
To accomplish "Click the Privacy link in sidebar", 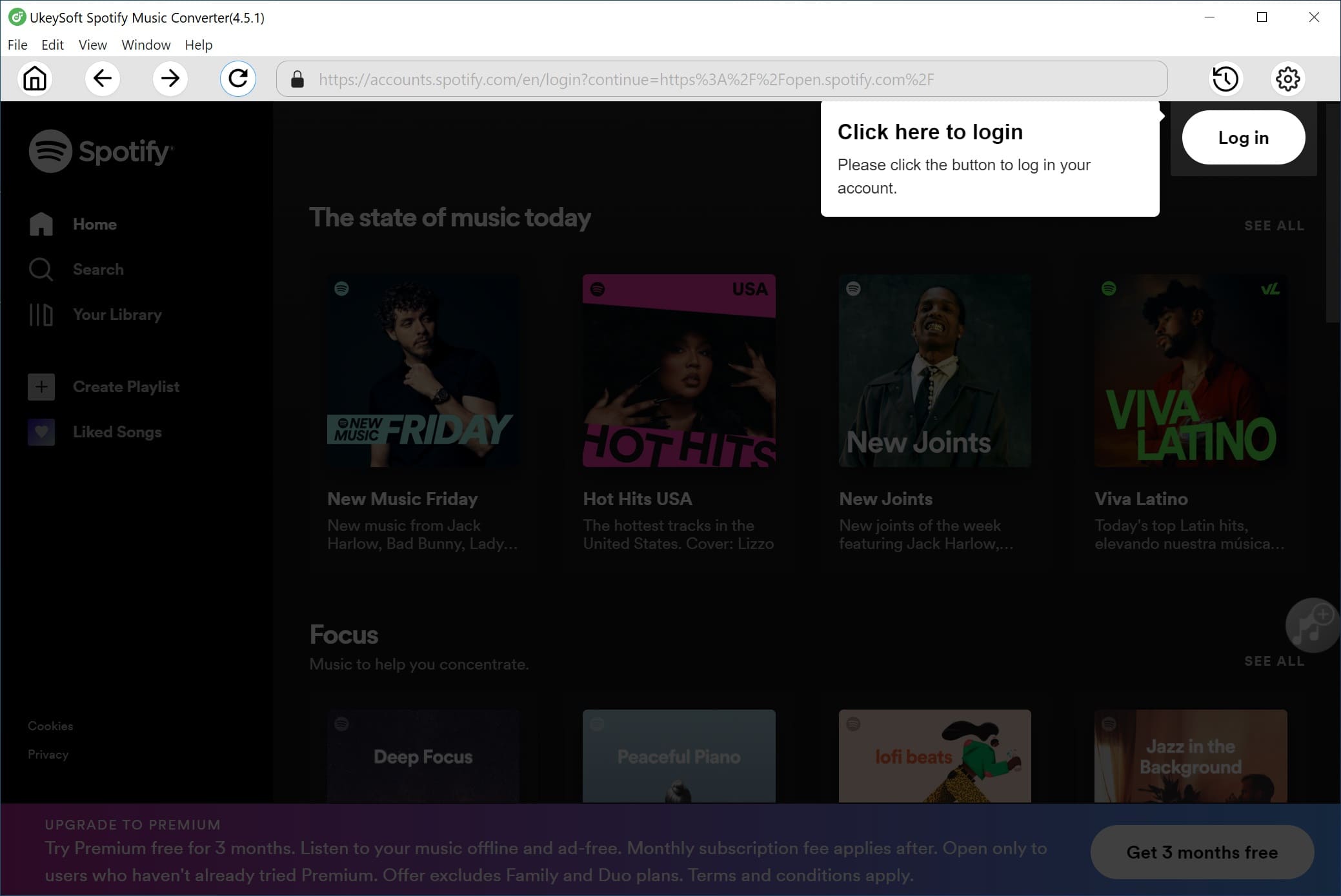I will pos(48,755).
